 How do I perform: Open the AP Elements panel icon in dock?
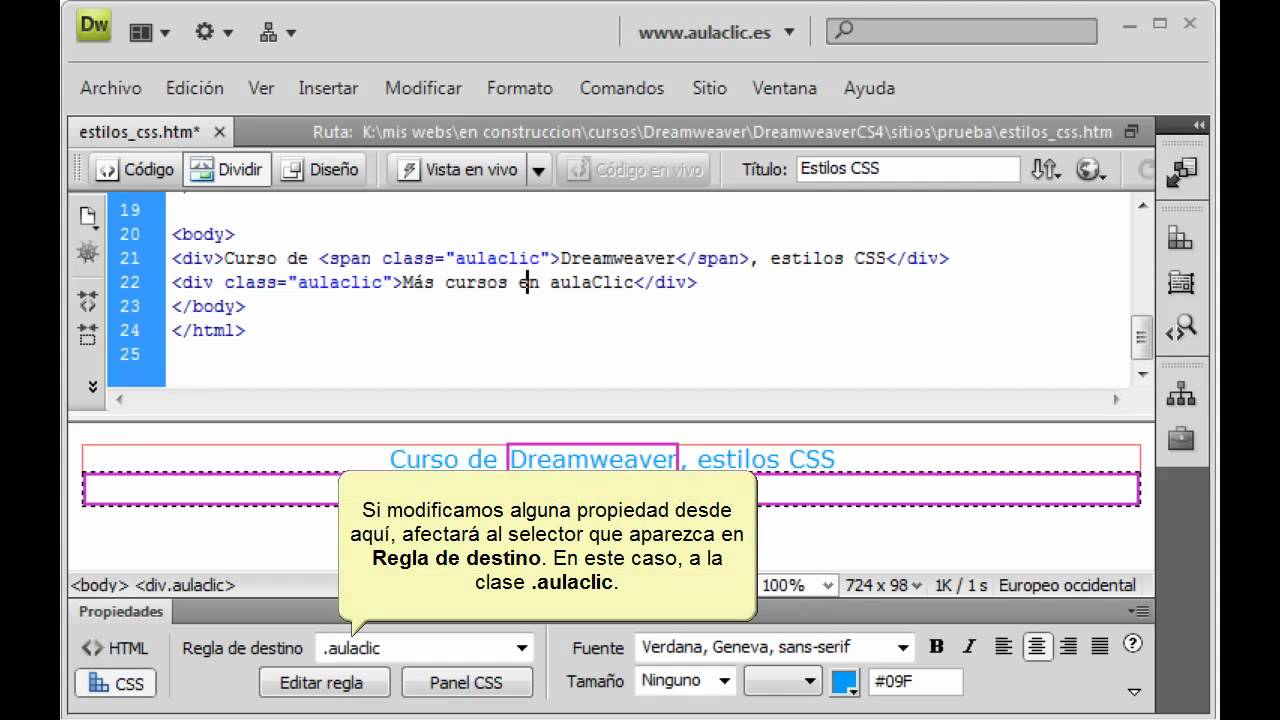(x=1181, y=283)
